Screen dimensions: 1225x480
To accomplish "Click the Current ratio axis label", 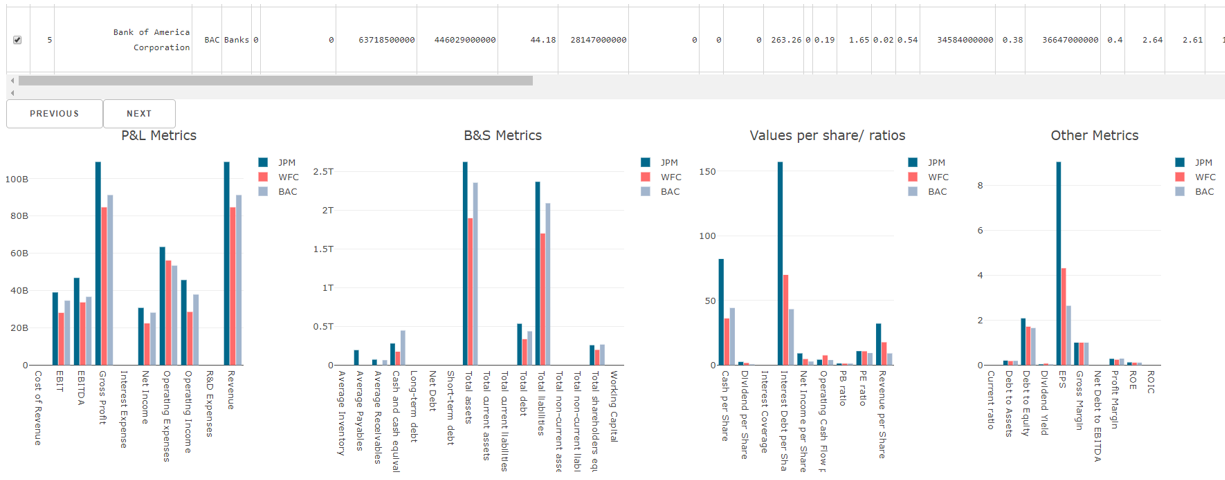I will [990, 401].
